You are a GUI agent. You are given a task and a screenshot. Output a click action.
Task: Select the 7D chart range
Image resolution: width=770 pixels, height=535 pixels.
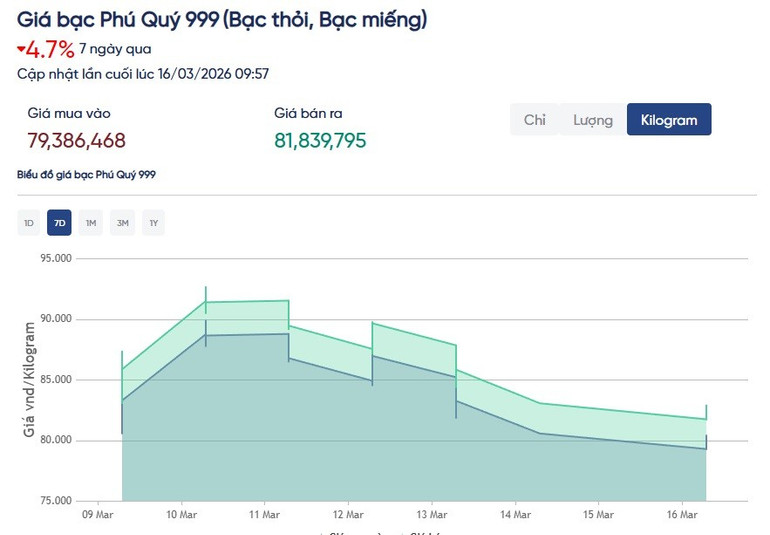(60, 223)
